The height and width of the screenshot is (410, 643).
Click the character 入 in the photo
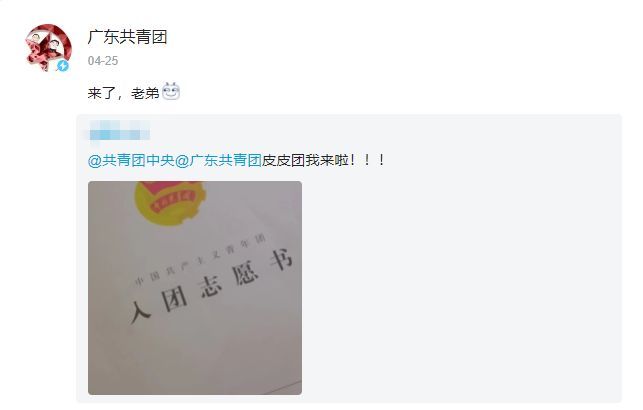[141, 312]
